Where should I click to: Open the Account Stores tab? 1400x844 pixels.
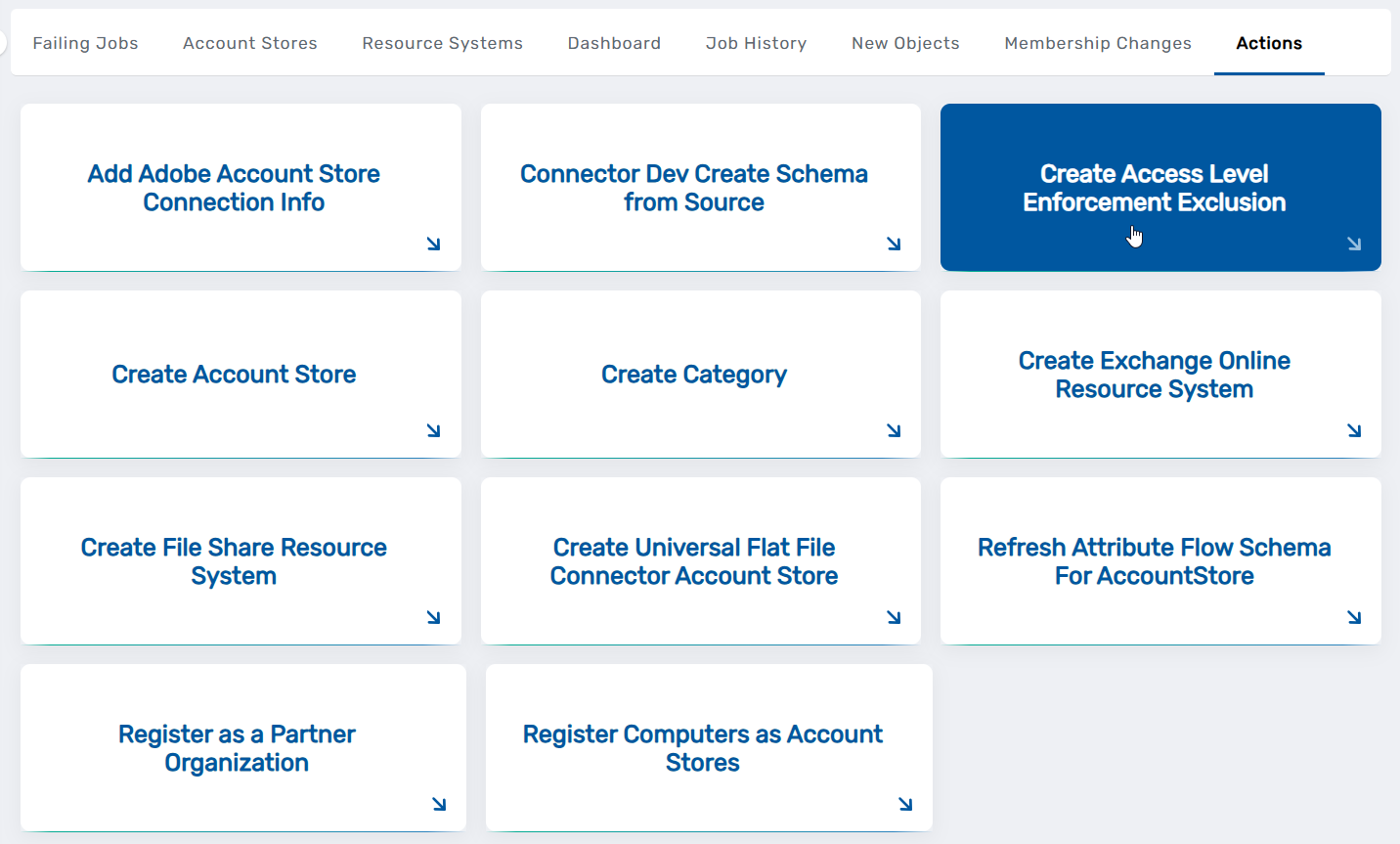[x=249, y=43]
